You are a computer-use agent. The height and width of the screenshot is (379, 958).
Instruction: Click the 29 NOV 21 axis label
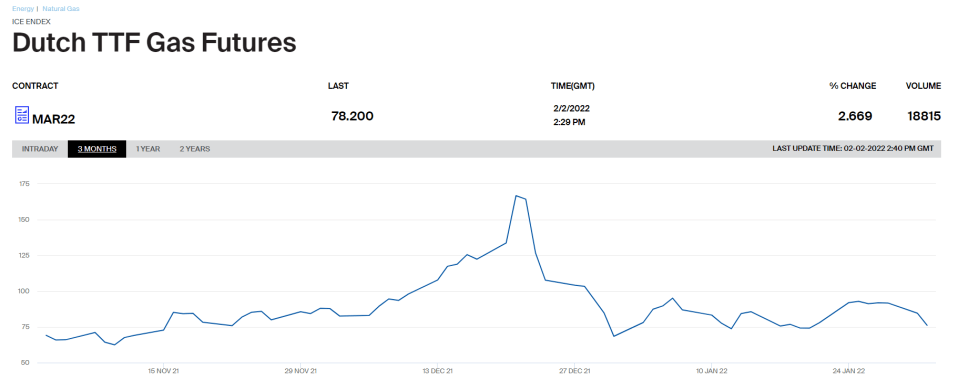pos(301,371)
